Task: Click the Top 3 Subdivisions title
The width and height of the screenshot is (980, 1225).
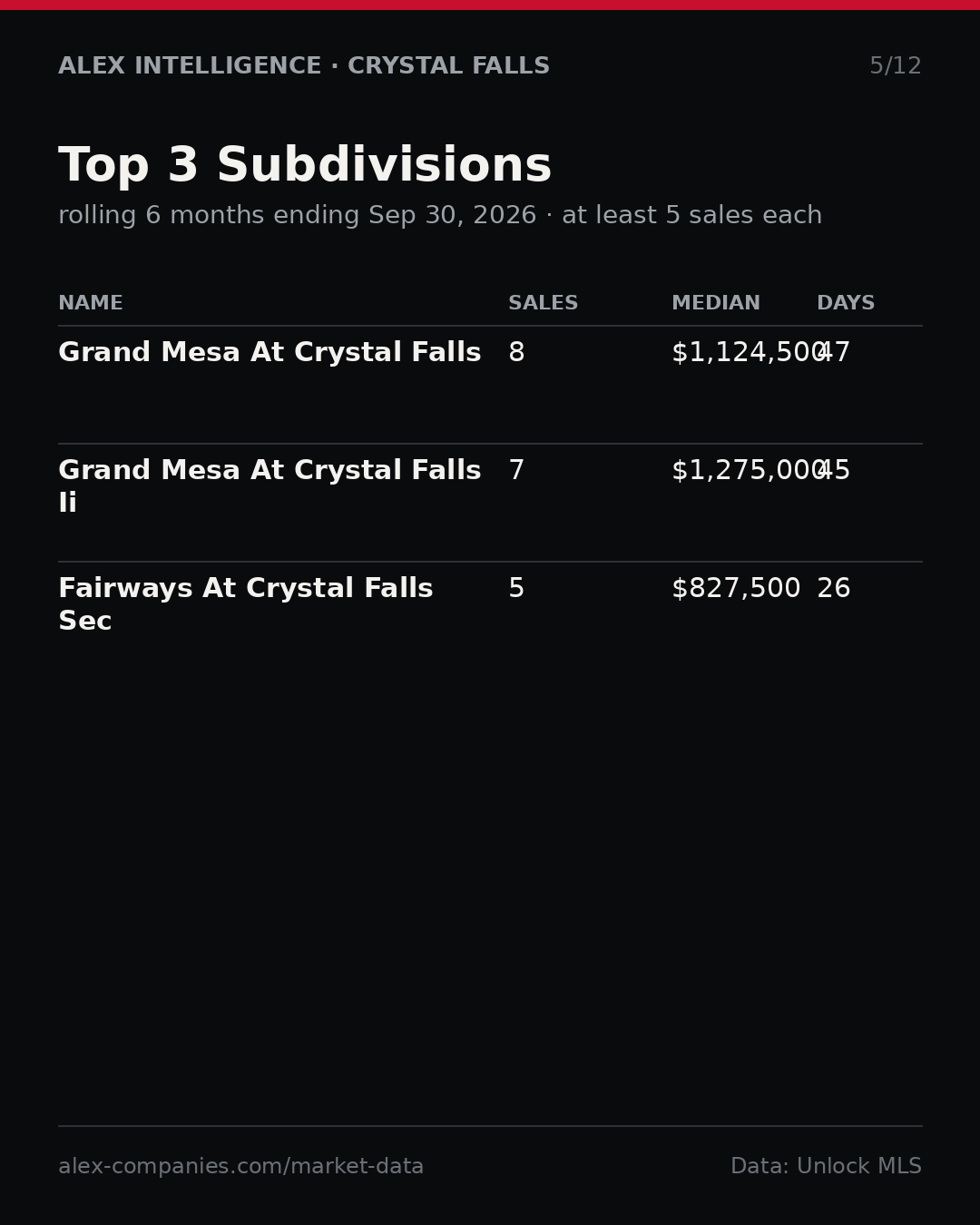Action: click(305, 167)
